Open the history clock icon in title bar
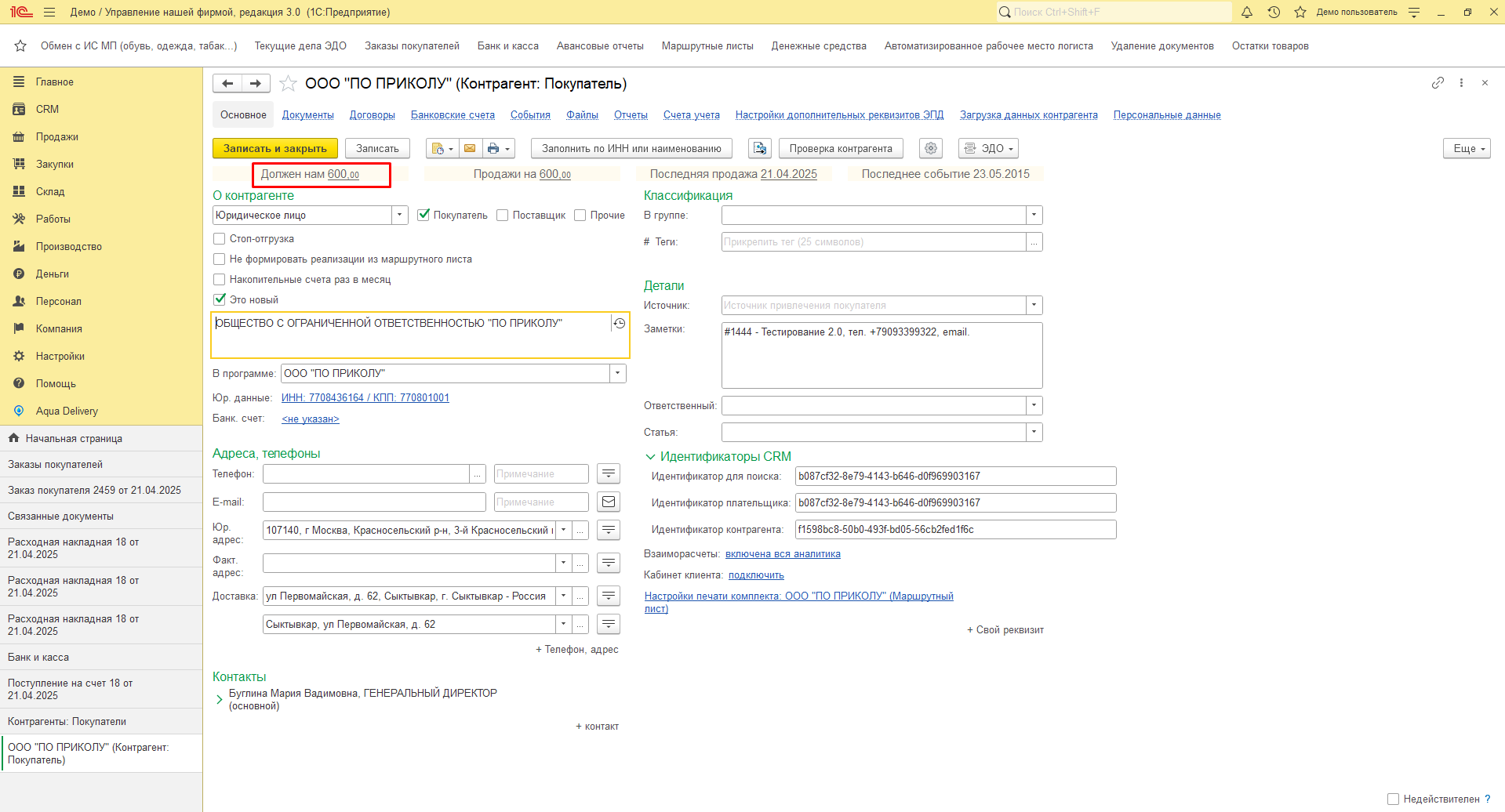The height and width of the screenshot is (812, 1505). click(1274, 12)
